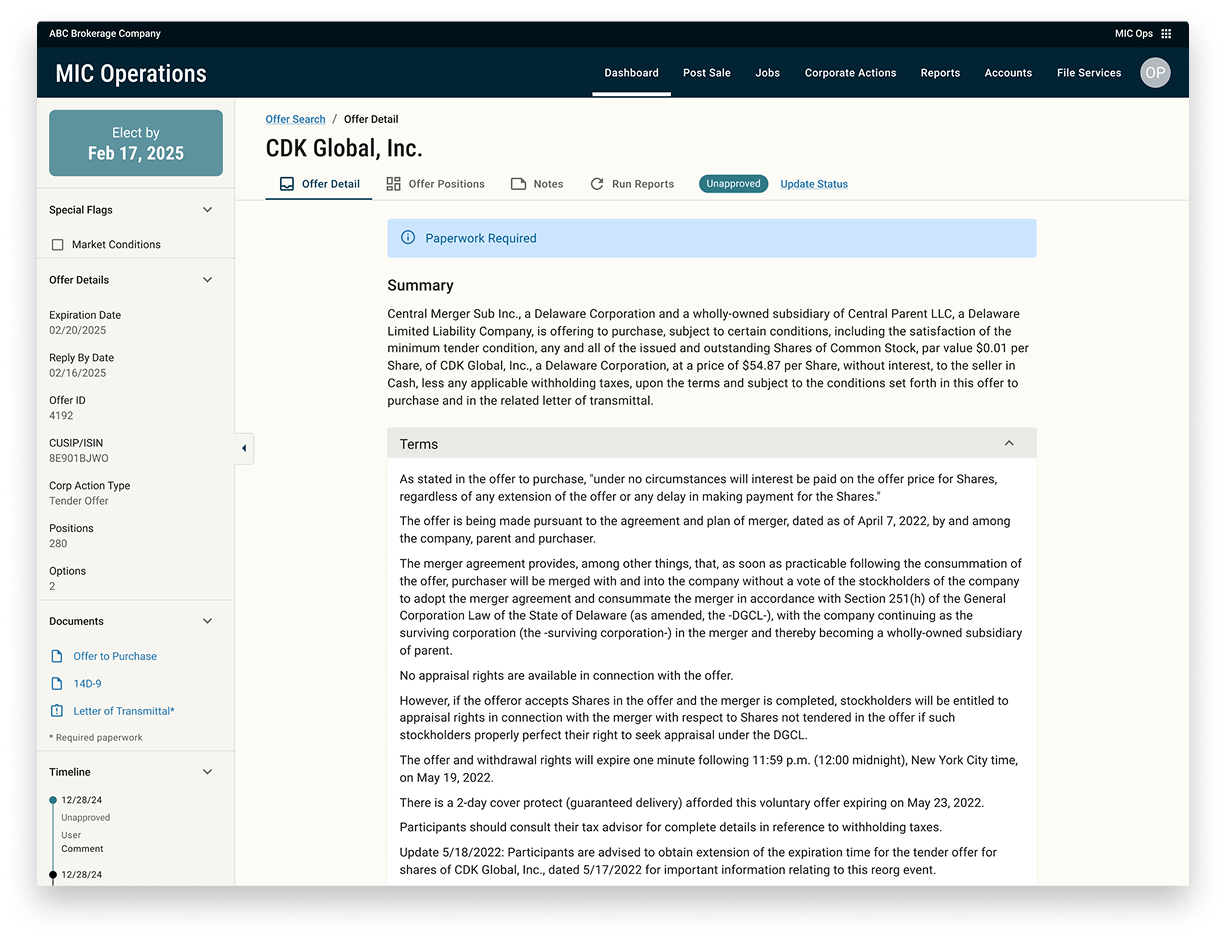The image size is (1225, 937).
Task: Click the 14D-9 document icon
Action: click(57, 684)
